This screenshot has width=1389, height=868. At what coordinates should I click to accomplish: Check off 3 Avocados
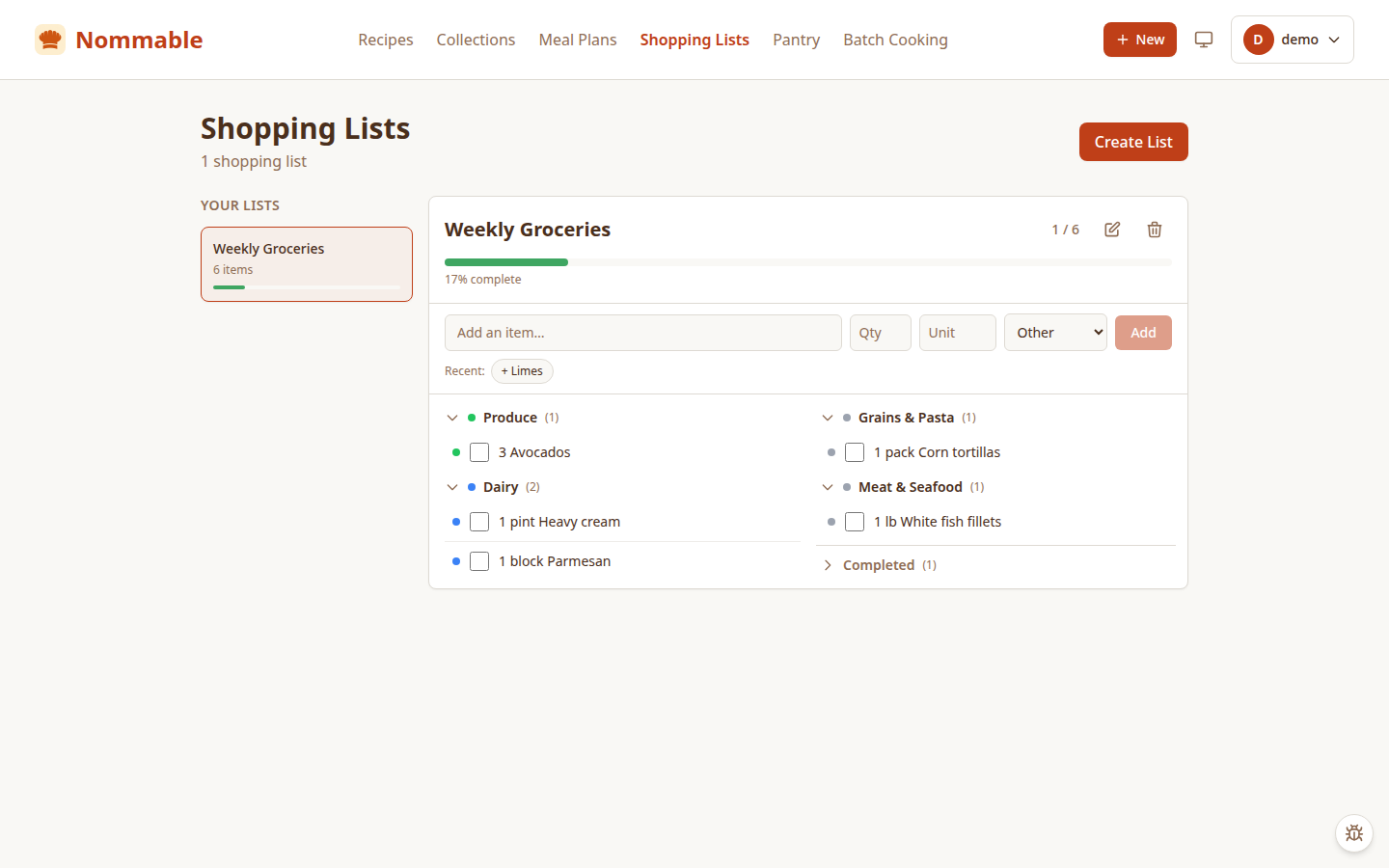[x=479, y=452]
